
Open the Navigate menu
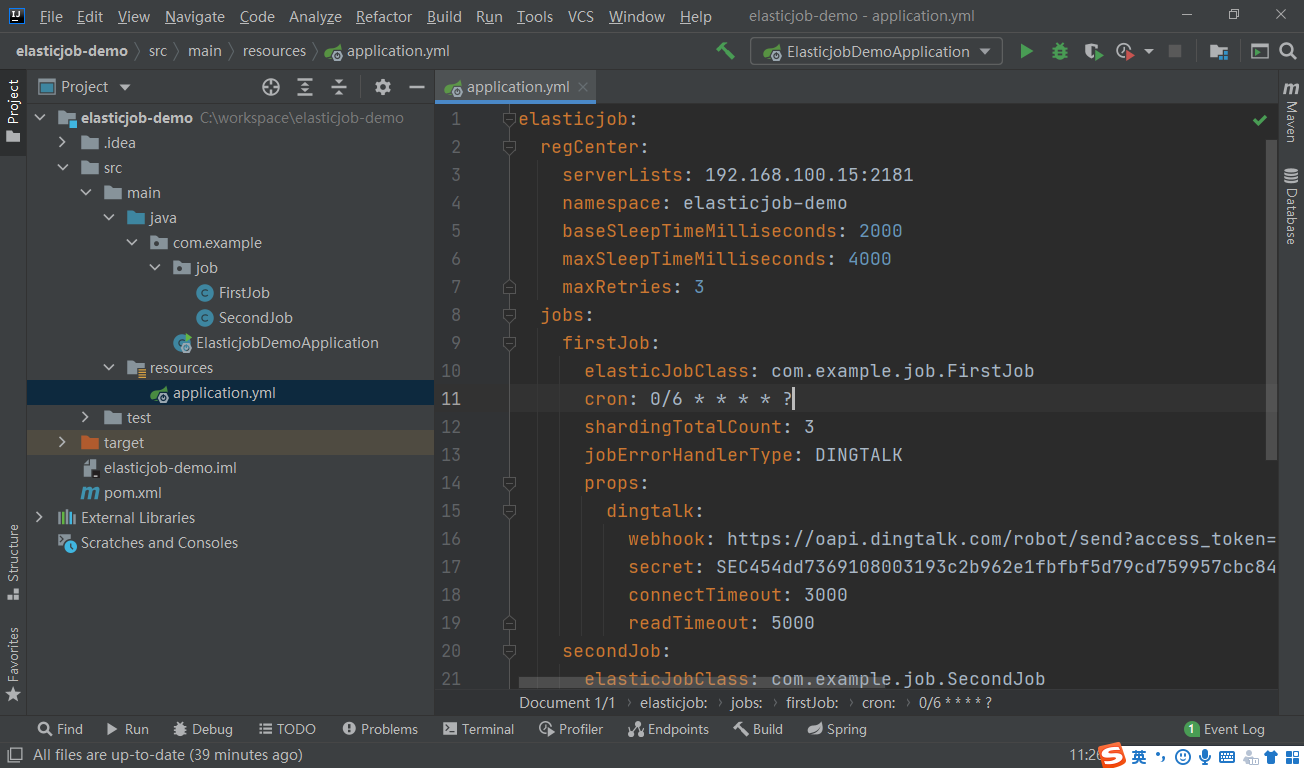click(x=195, y=17)
